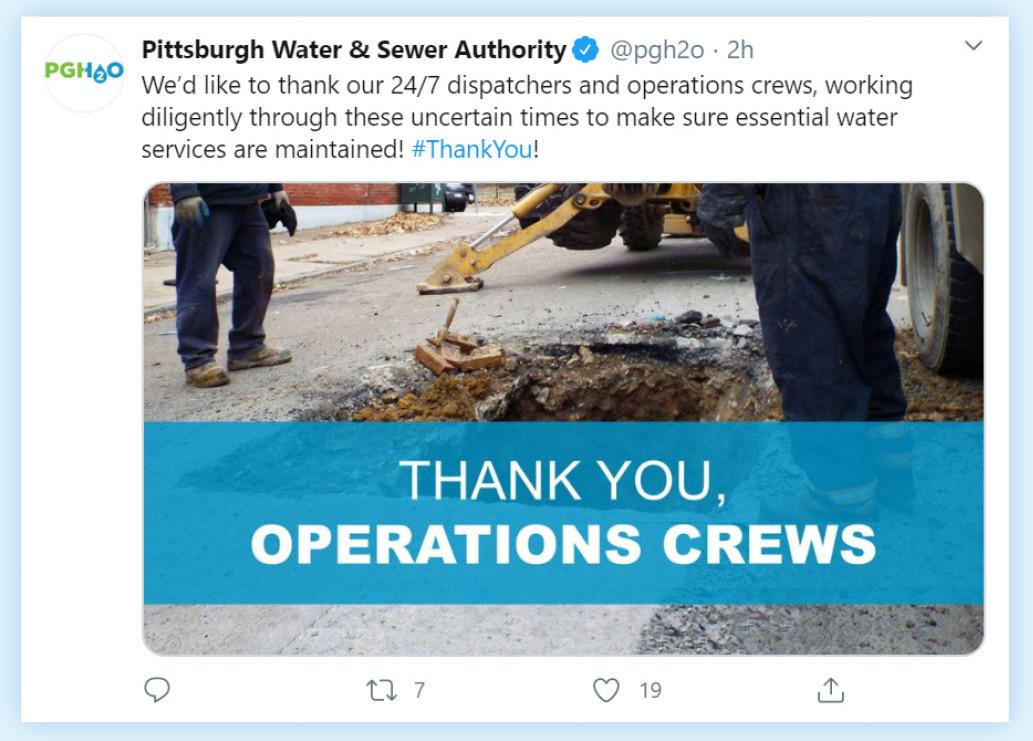Click the blue verified checkmark badge
The height and width of the screenshot is (741, 1033).
(585, 49)
